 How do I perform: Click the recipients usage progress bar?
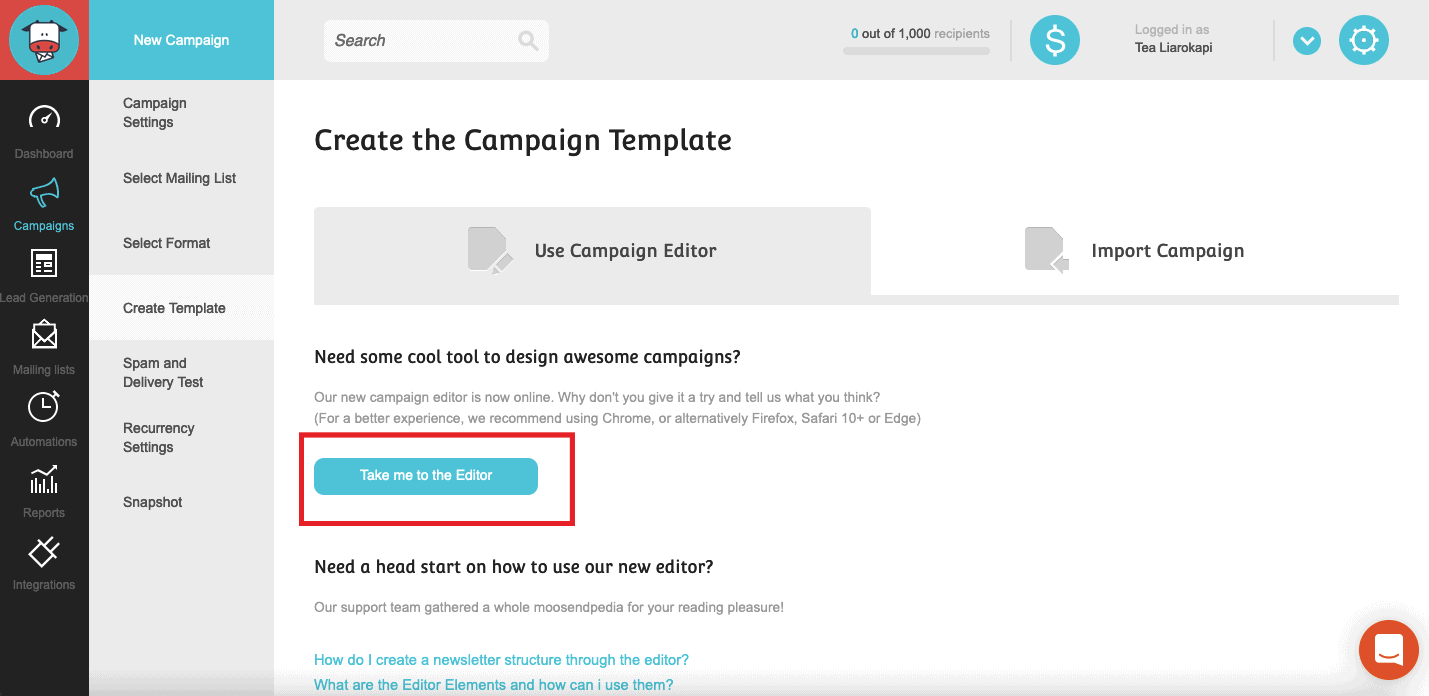pos(917,50)
